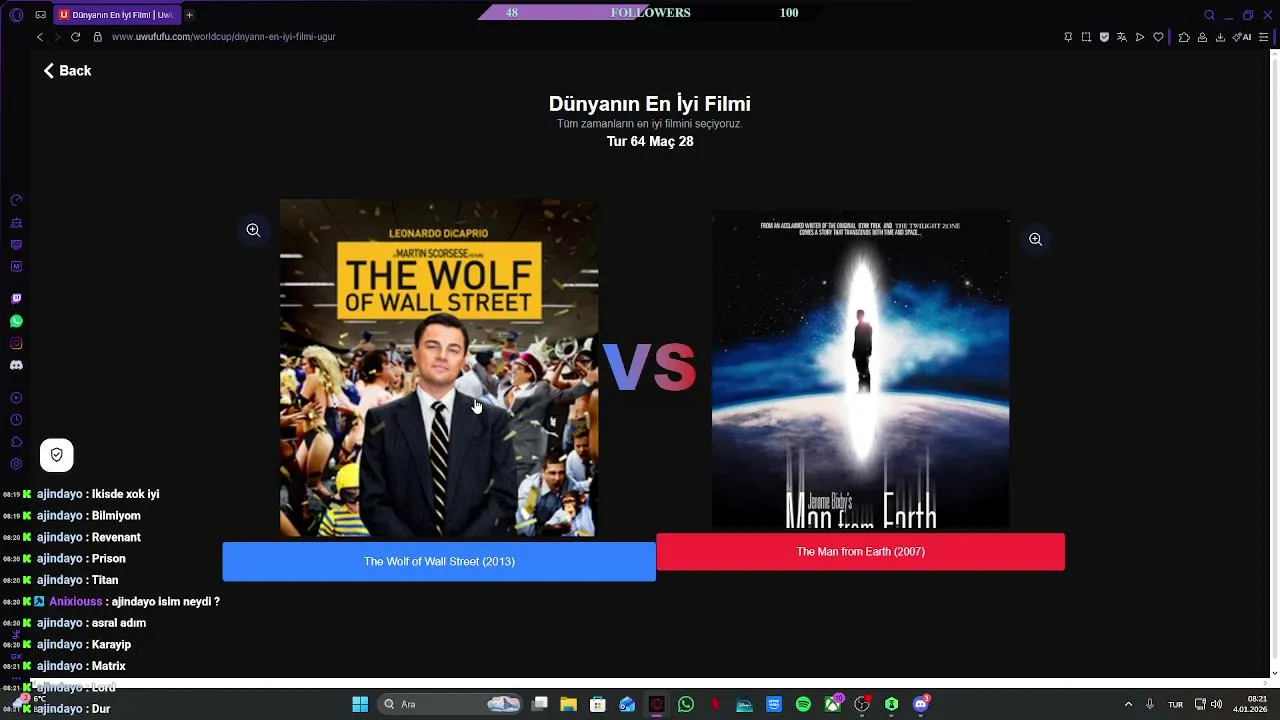
Task: Switch the TUR keyboard language
Action: (x=1176, y=704)
